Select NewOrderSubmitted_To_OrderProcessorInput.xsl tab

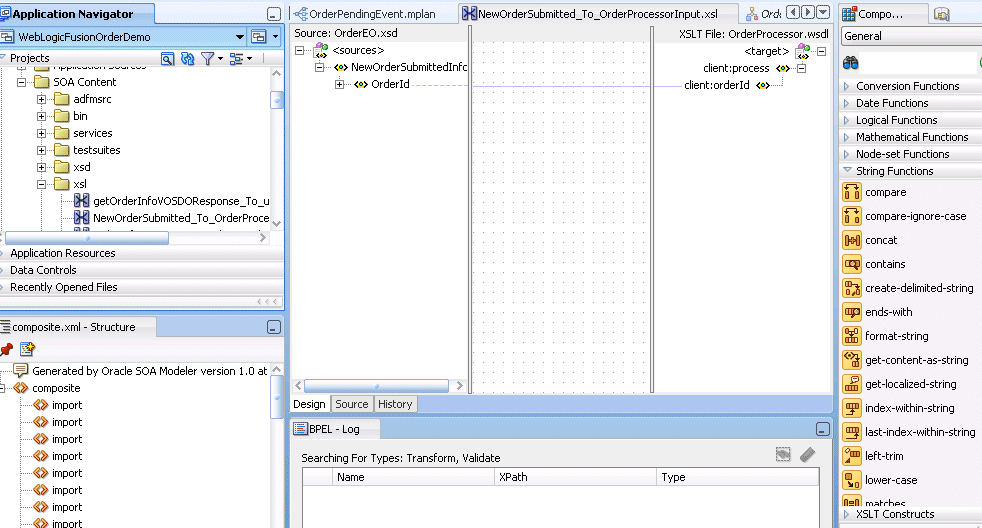(x=591, y=14)
